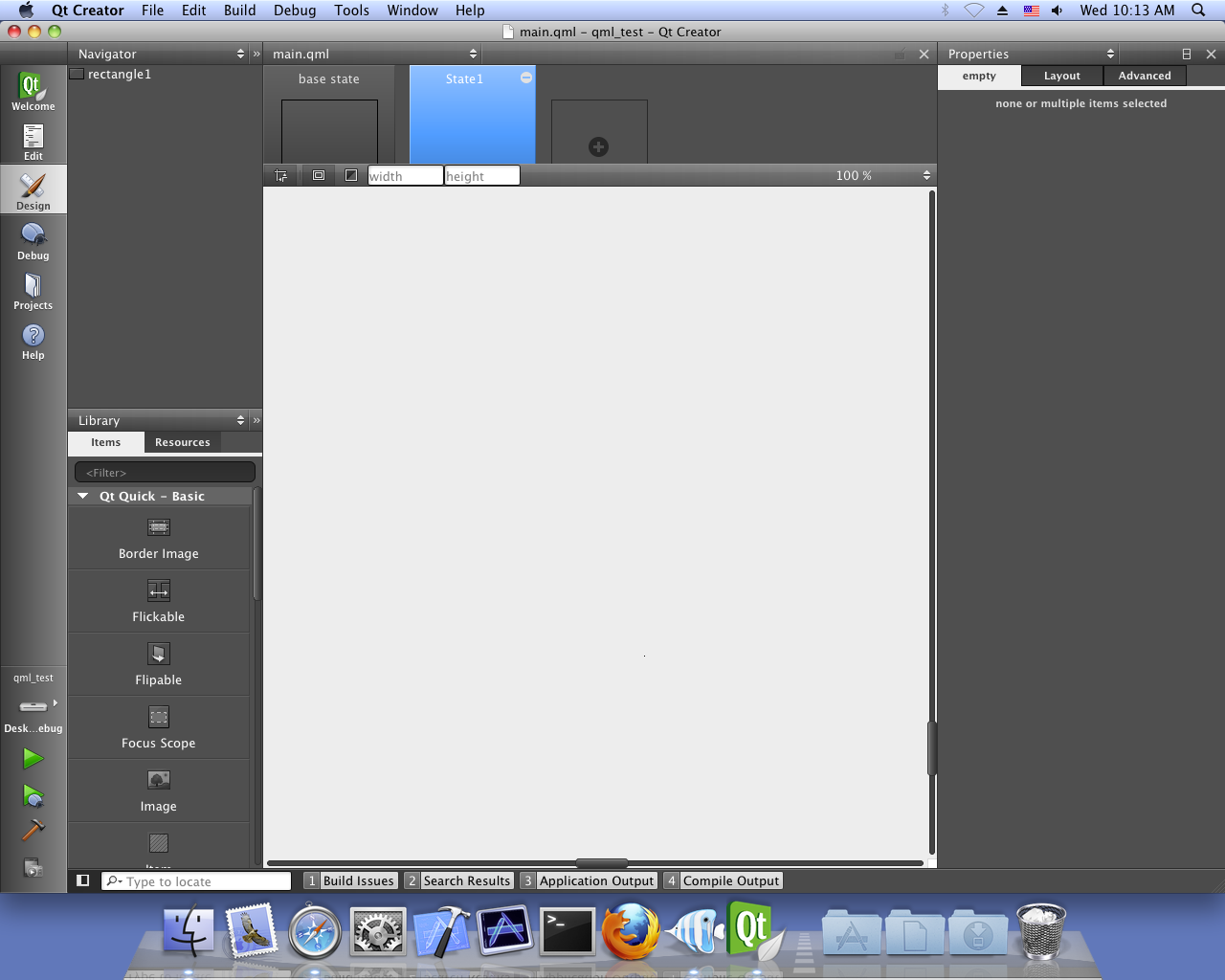Open the Application Output pane
This screenshot has width=1225, height=980.
tap(589, 880)
